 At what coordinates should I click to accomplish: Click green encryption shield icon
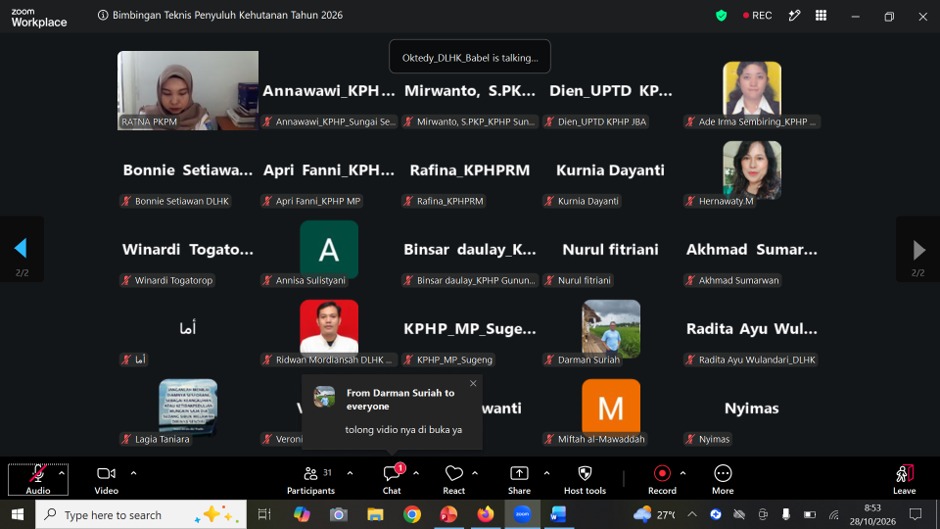tap(721, 16)
